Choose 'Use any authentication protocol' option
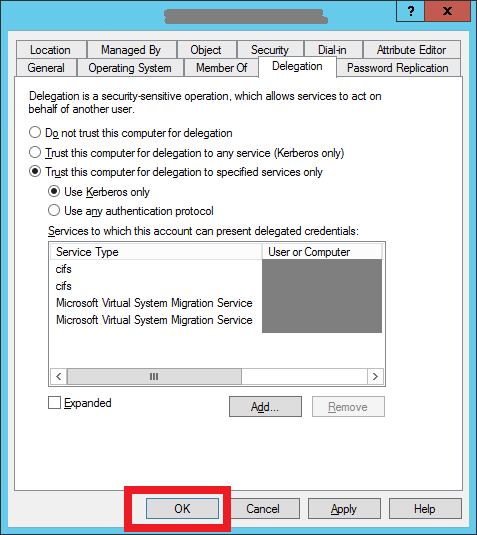This screenshot has height=535, width=477. (x=54, y=211)
